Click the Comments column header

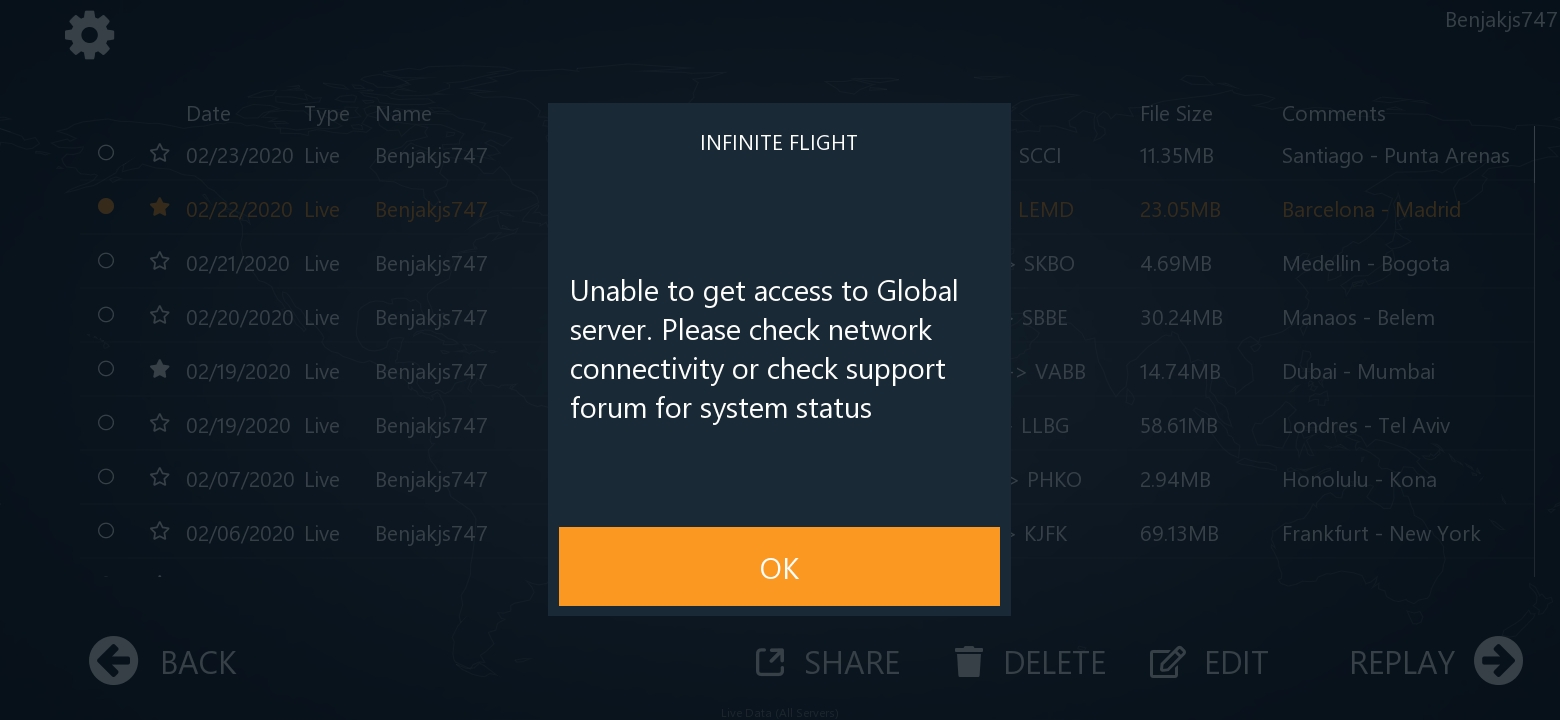[x=1334, y=114]
